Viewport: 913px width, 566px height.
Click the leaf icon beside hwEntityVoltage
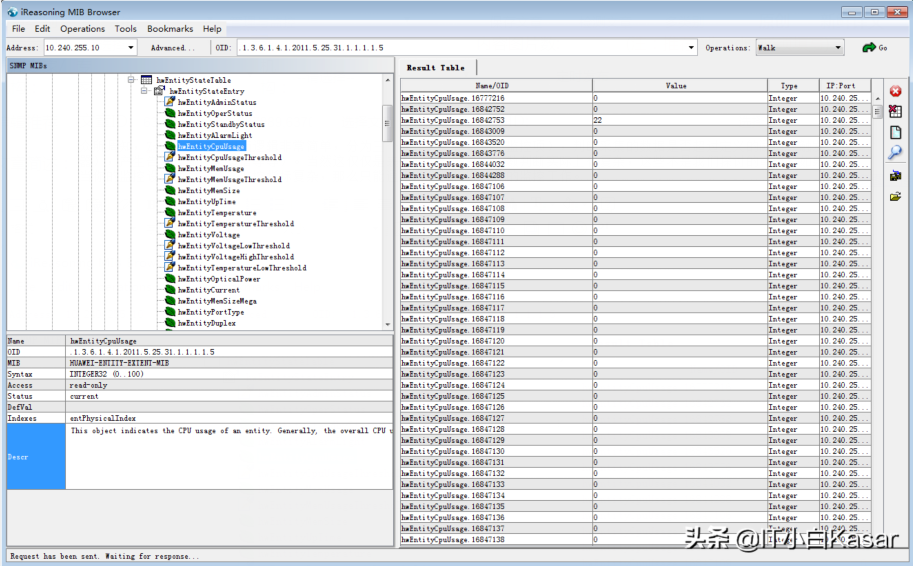[x=169, y=235]
